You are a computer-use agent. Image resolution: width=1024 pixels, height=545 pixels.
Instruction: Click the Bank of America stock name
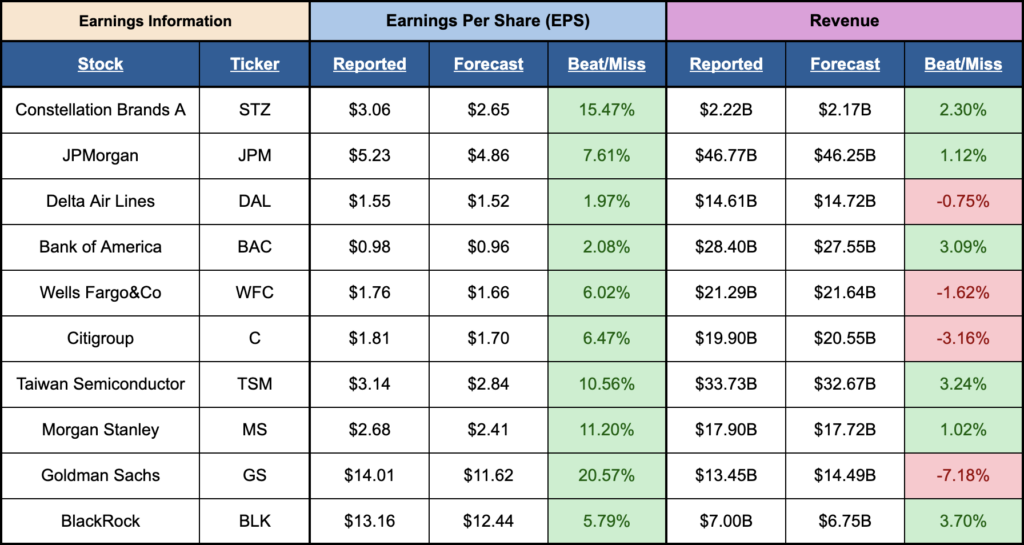100,247
